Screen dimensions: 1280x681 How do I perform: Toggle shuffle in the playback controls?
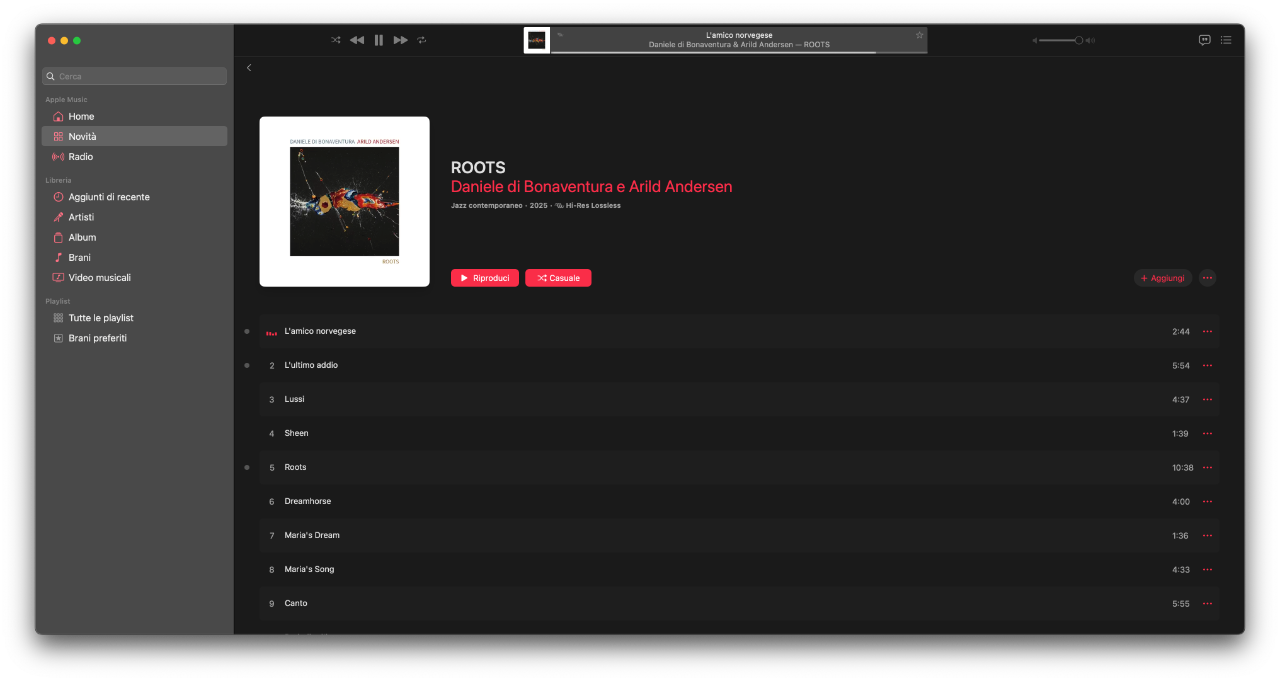pyautogui.click(x=336, y=40)
